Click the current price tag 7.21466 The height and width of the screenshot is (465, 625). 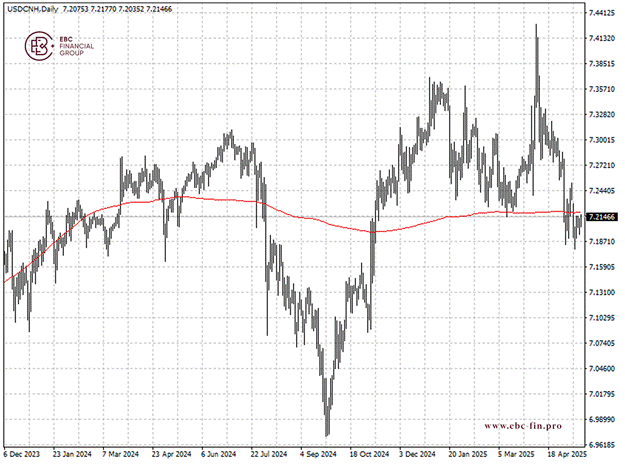coord(602,217)
